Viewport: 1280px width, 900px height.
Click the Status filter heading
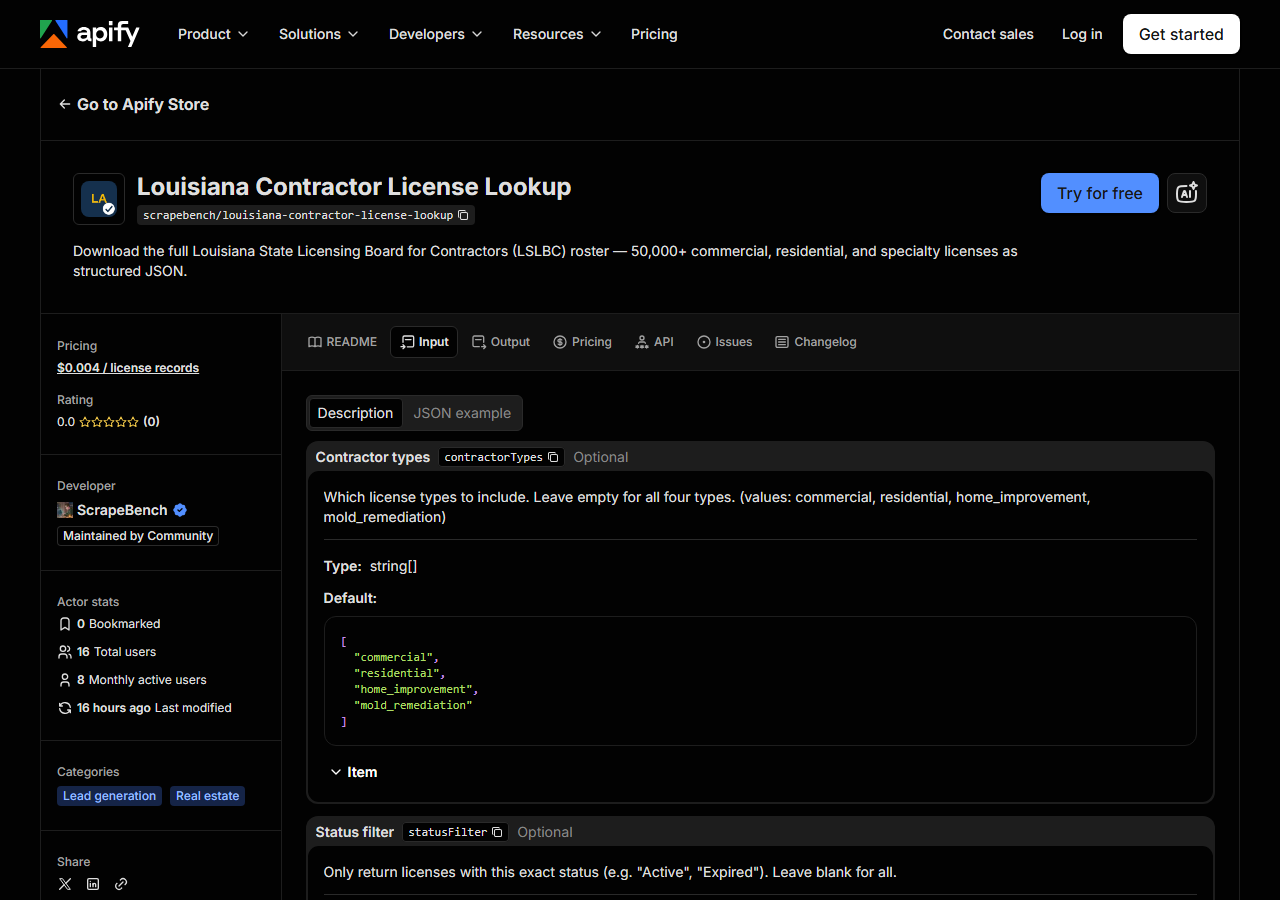[355, 832]
